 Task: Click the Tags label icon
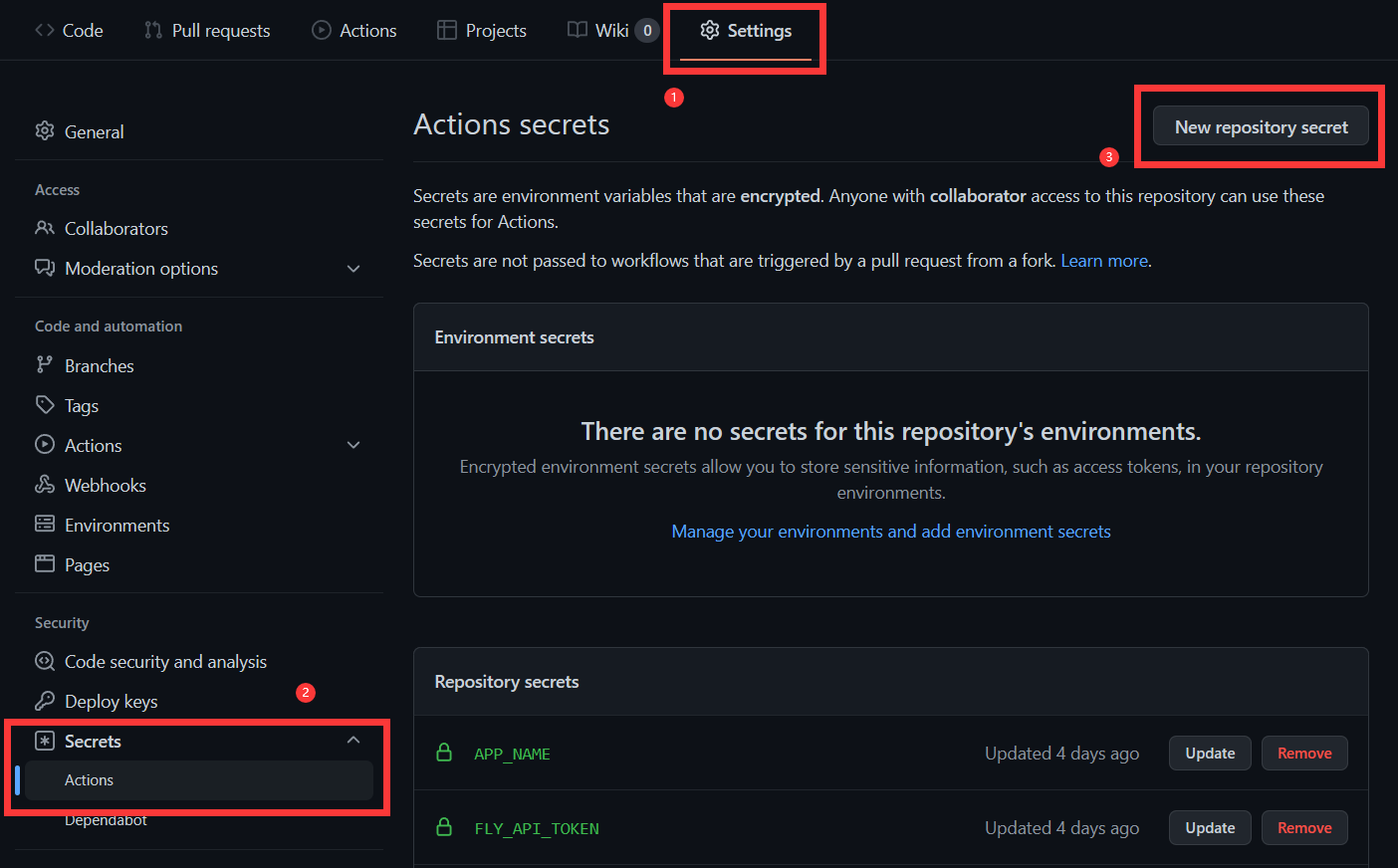[x=45, y=405]
